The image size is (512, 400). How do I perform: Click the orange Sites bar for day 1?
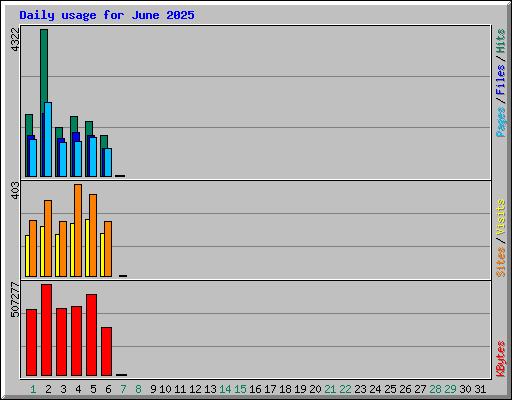tap(33, 248)
